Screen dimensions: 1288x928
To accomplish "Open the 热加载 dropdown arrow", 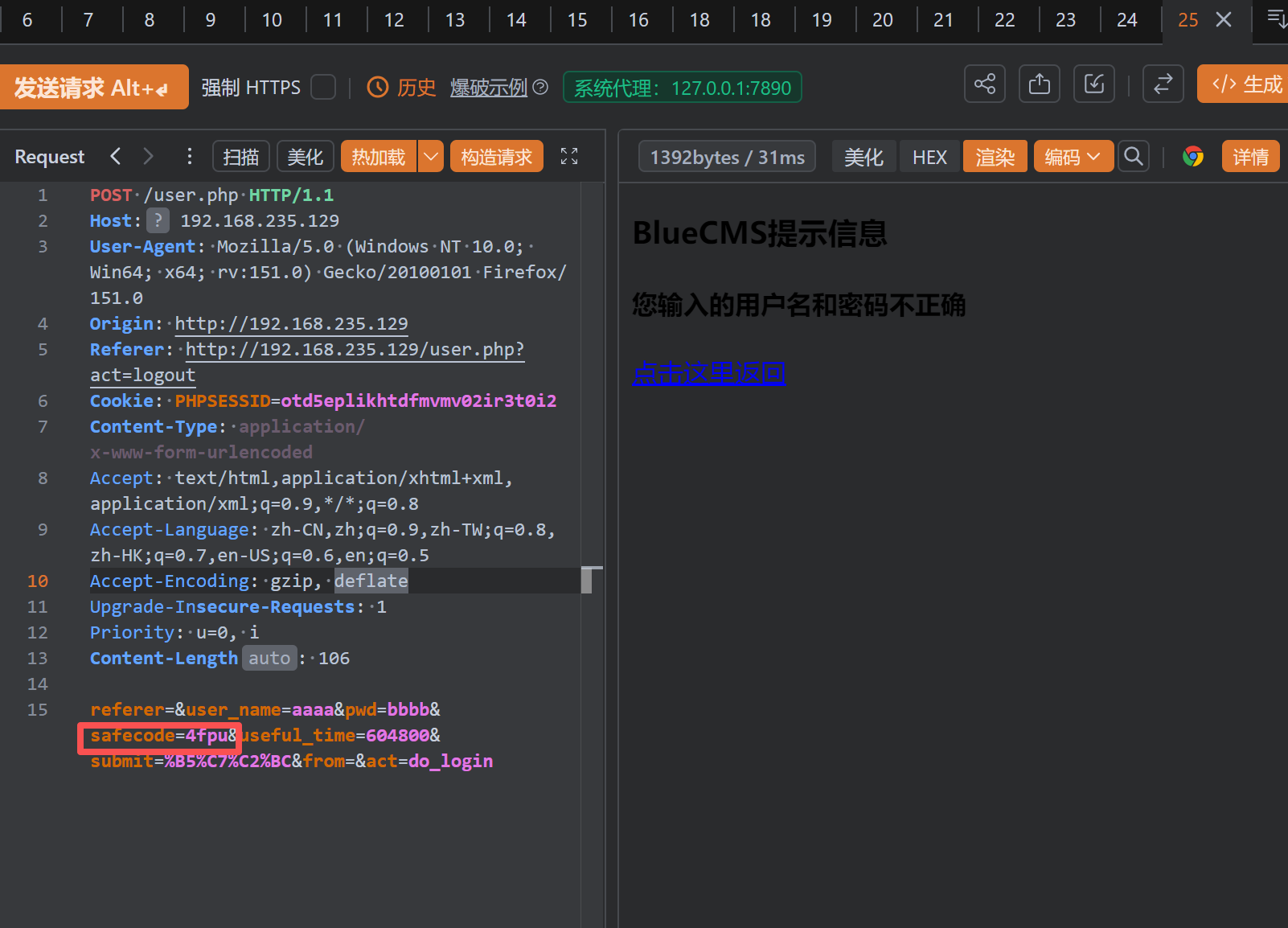I will pyautogui.click(x=431, y=156).
